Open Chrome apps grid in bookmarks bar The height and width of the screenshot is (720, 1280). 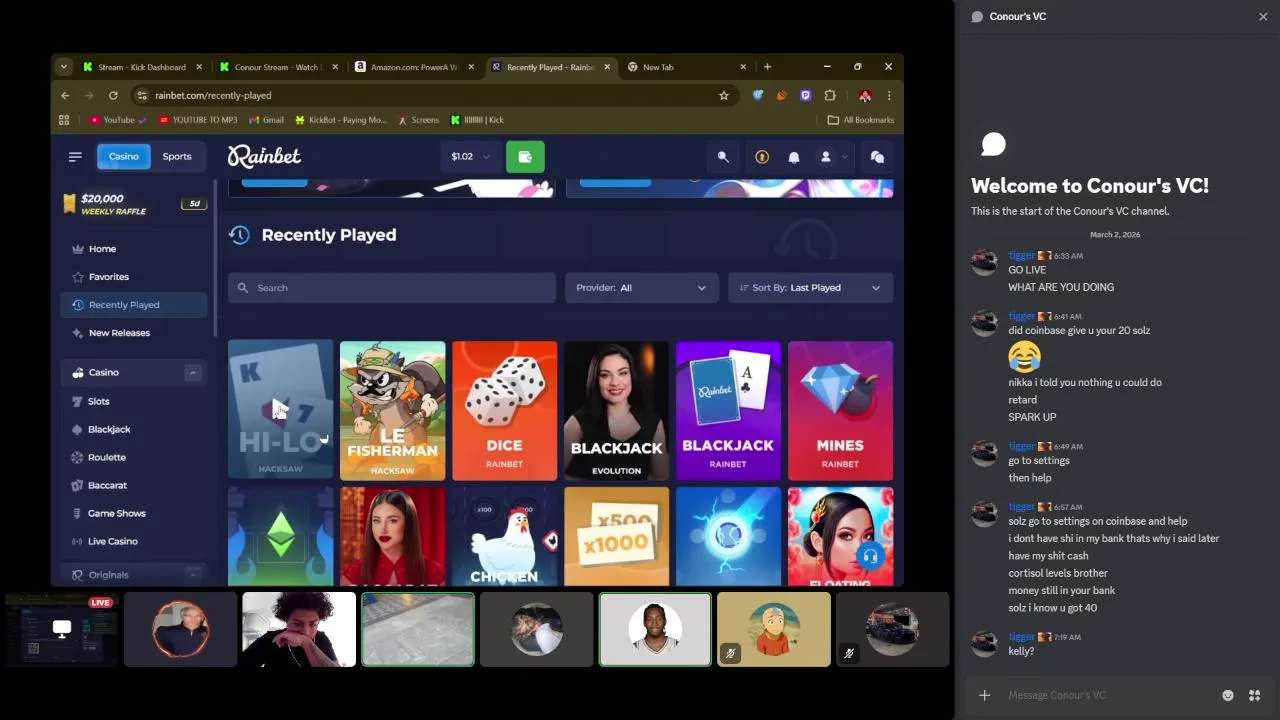(64, 120)
